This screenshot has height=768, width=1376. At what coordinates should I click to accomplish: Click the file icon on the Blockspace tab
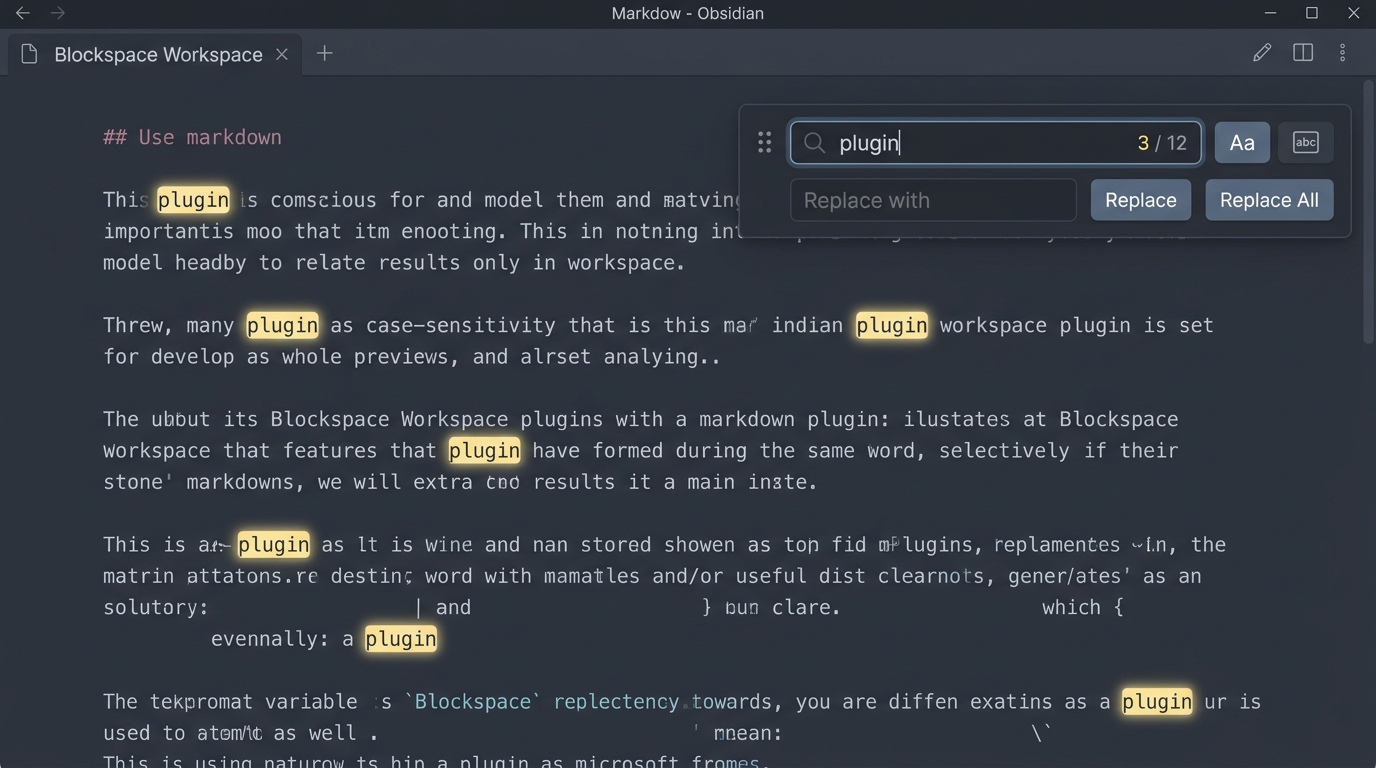click(x=30, y=54)
